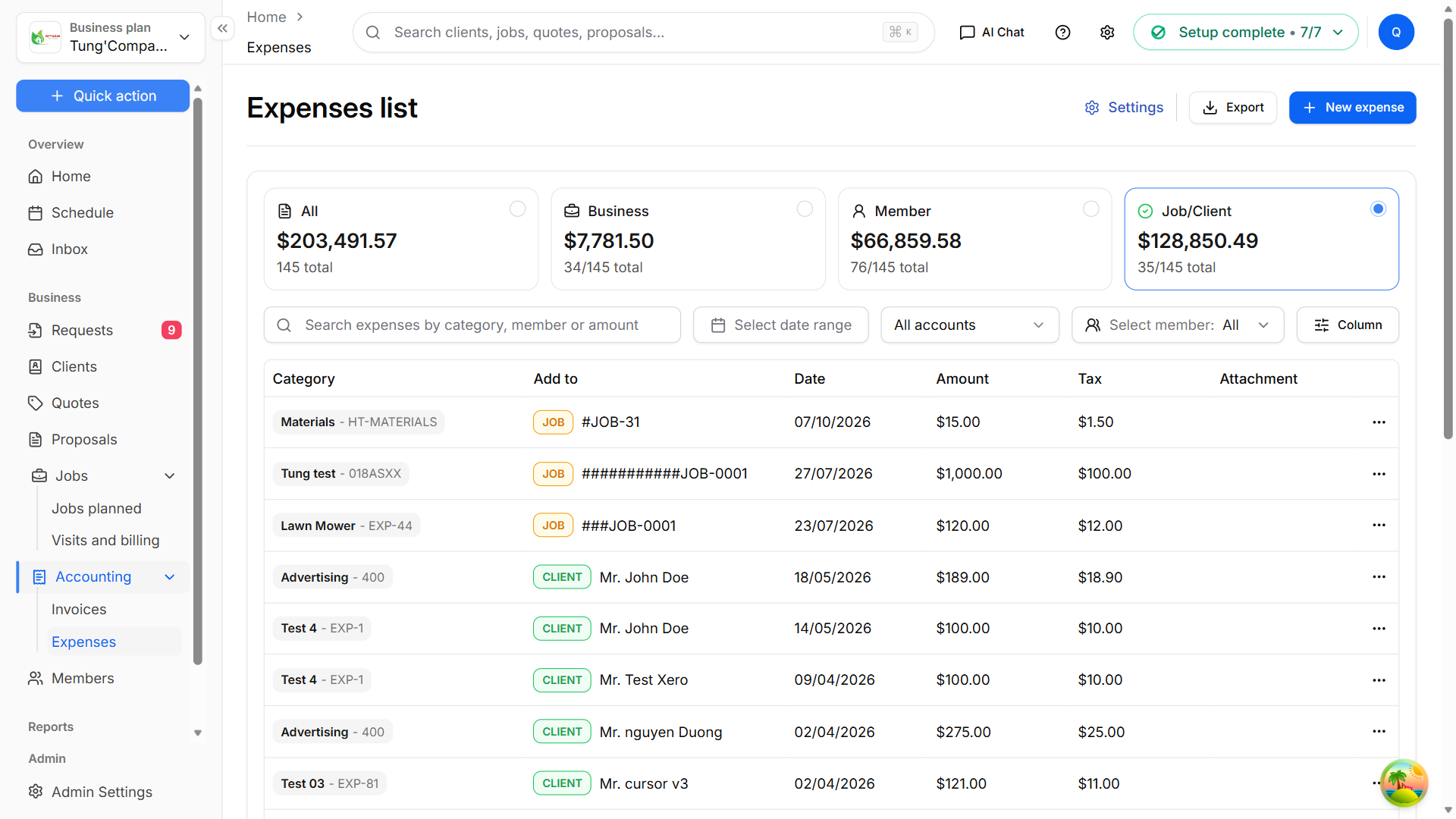Select the Business expenses radio button
Viewport: 1456px width, 819px height.
(x=805, y=209)
